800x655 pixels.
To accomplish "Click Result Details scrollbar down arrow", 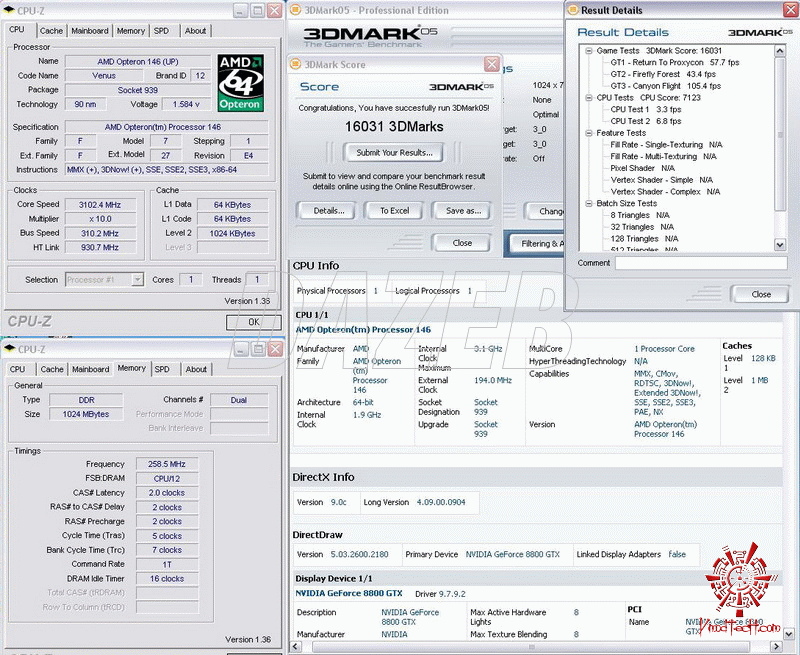I will [x=780, y=244].
